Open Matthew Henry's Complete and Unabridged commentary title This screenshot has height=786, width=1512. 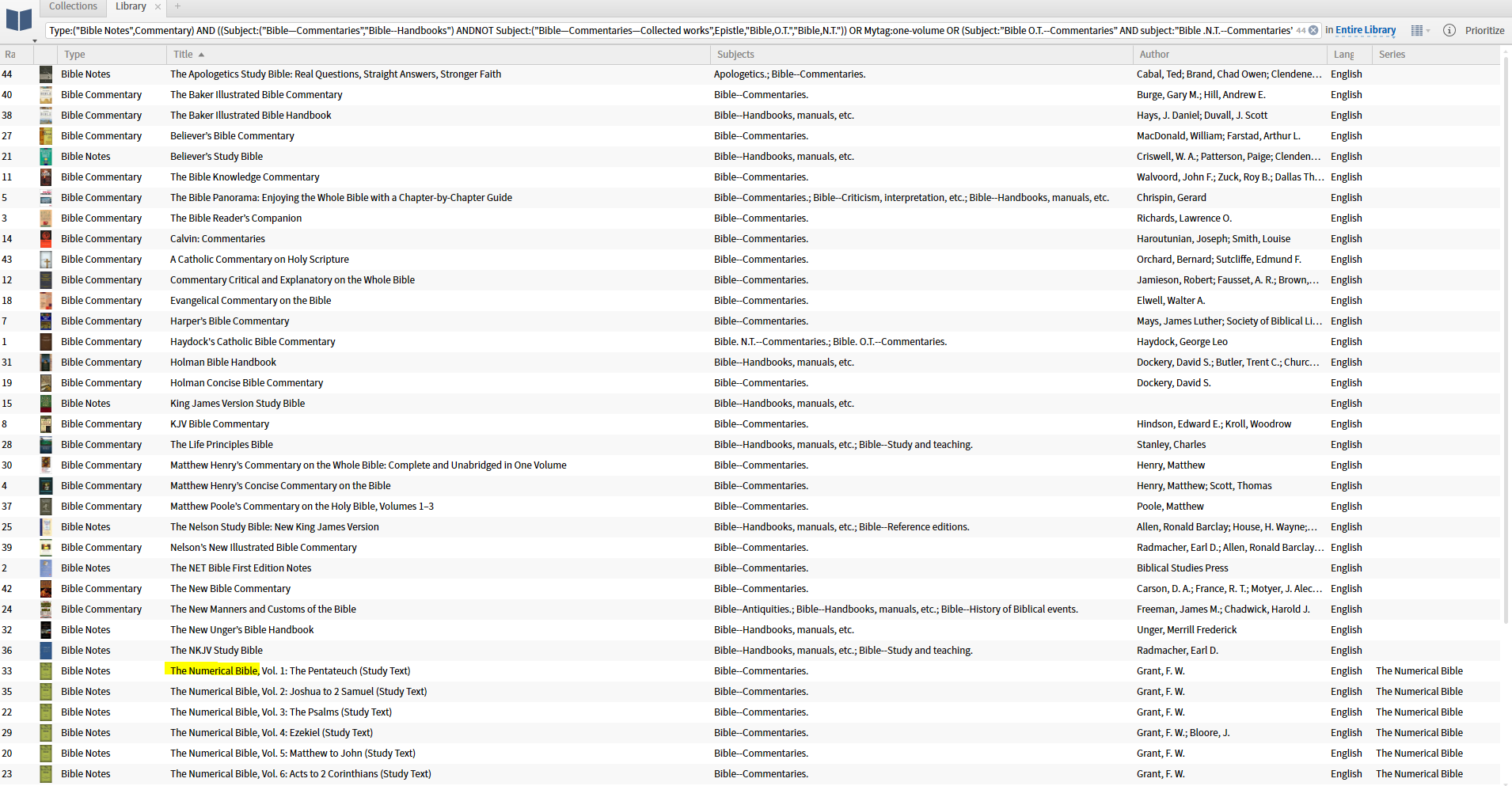[x=368, y=465]
